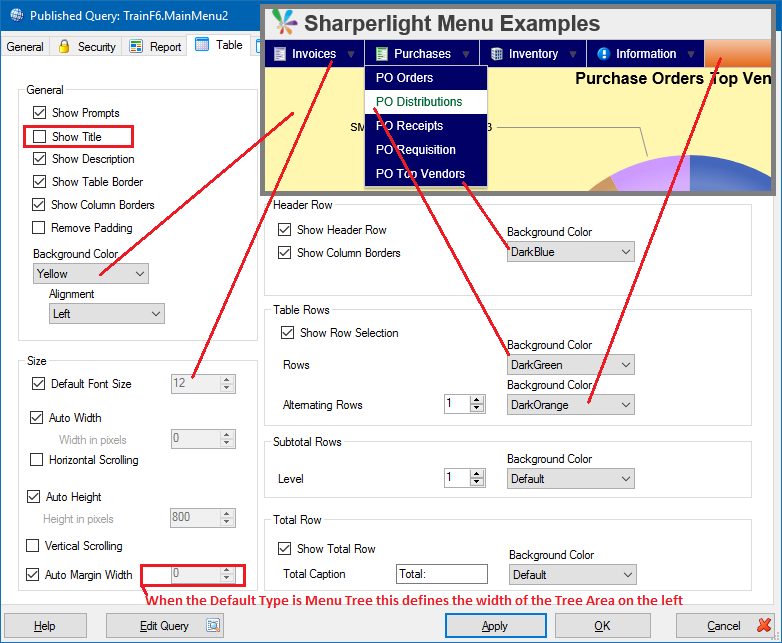Click the Edit Query button

coord(165,626)
